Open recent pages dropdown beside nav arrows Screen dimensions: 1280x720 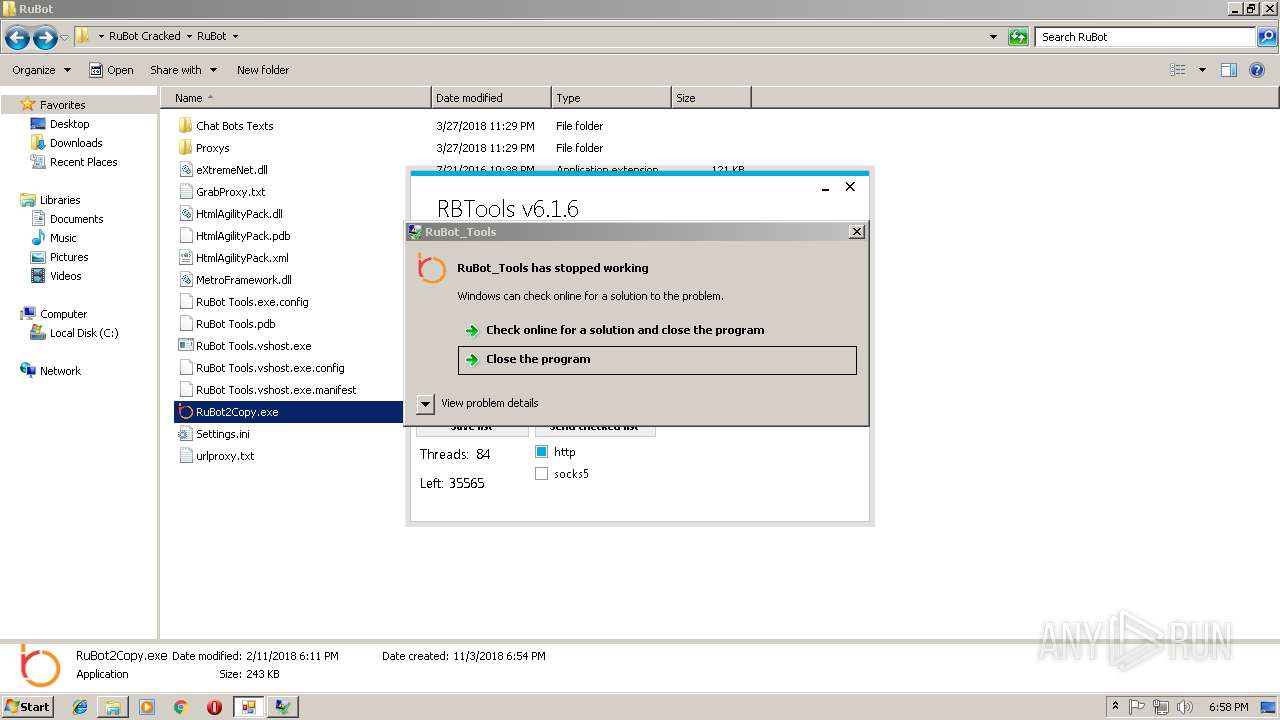pyautogui.click(x=65, y=38)
